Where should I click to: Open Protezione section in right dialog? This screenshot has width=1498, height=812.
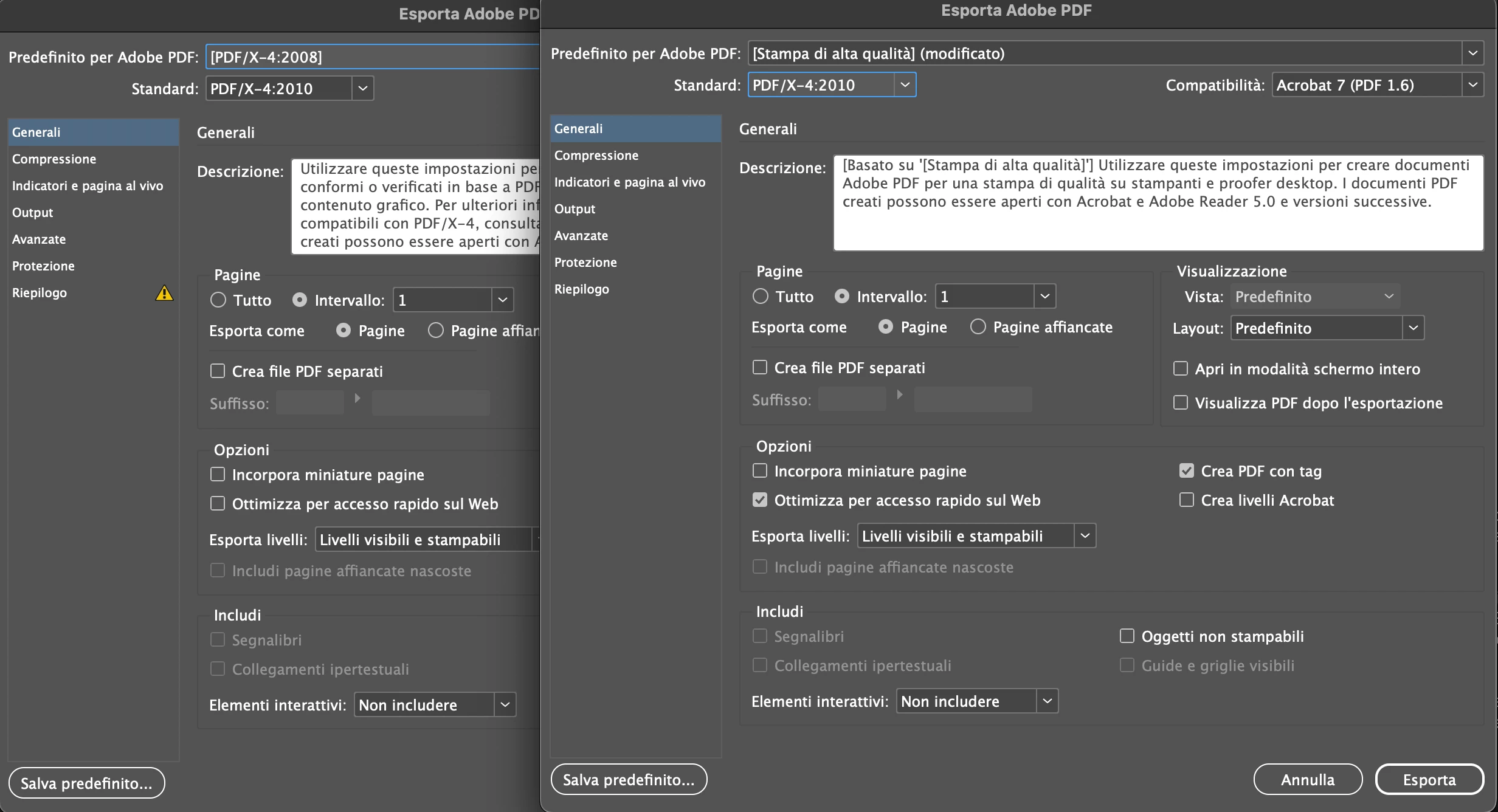[x=585, y=263]
